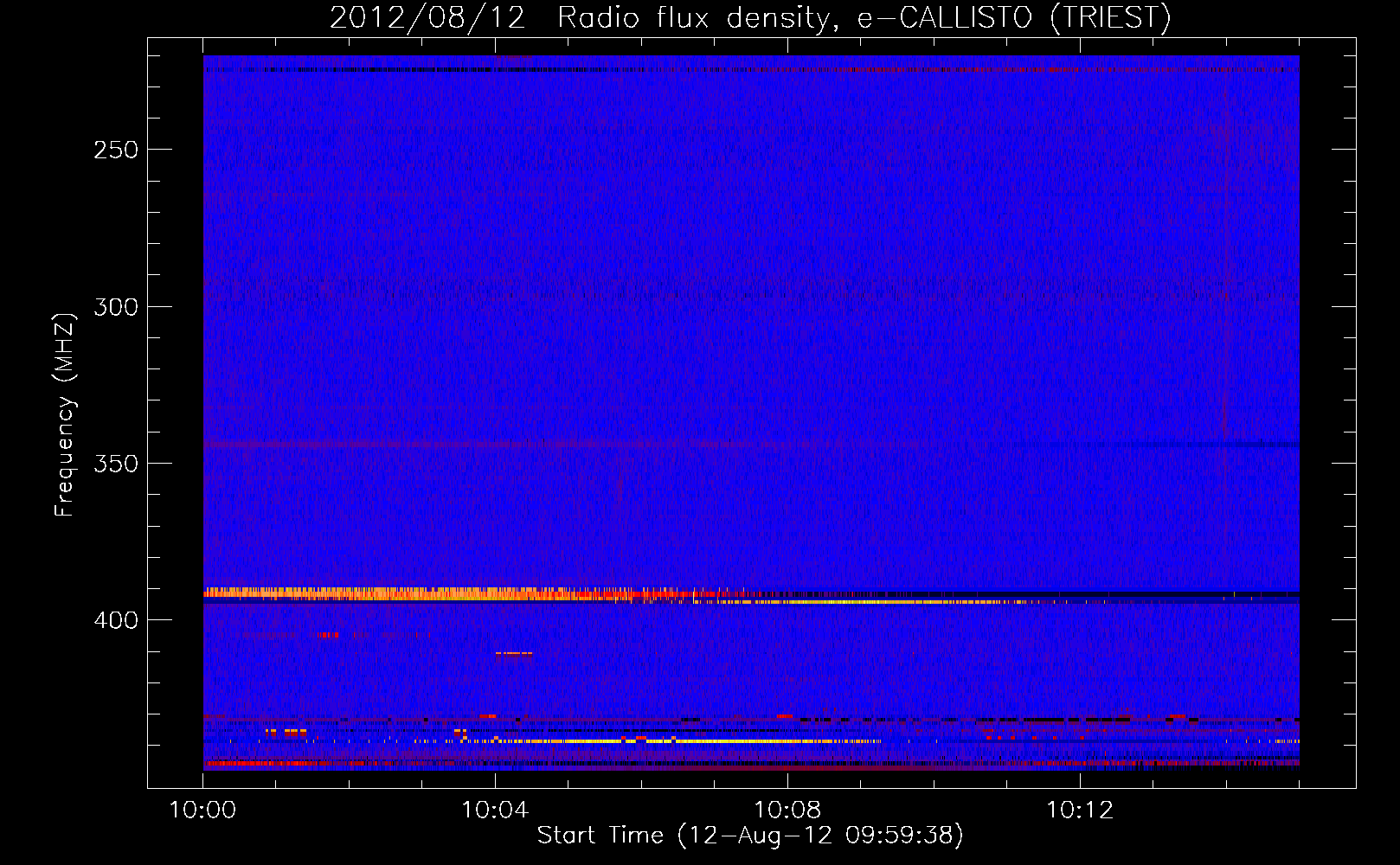Click the 10:04 time tick label

point(495,811)
